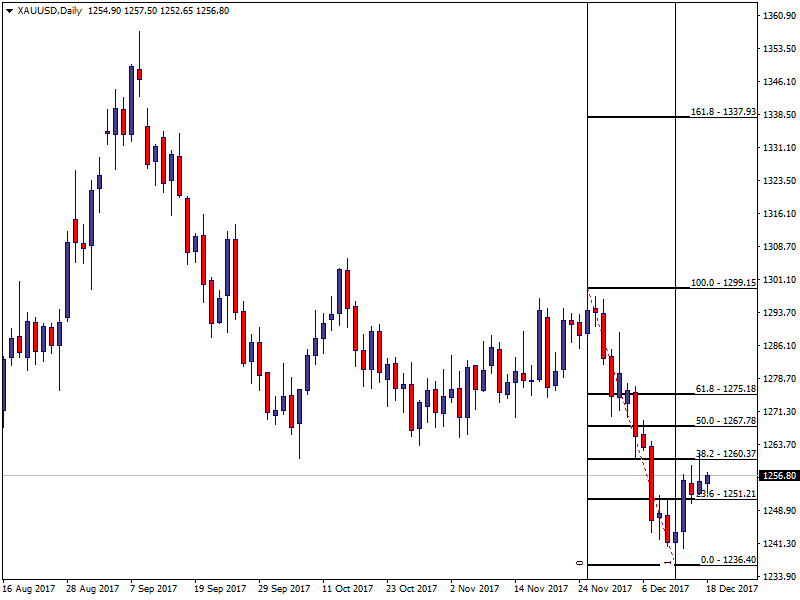The image size is (800, 600).
Task: Click the 1308.70 value on price scale
Action: 779,246
